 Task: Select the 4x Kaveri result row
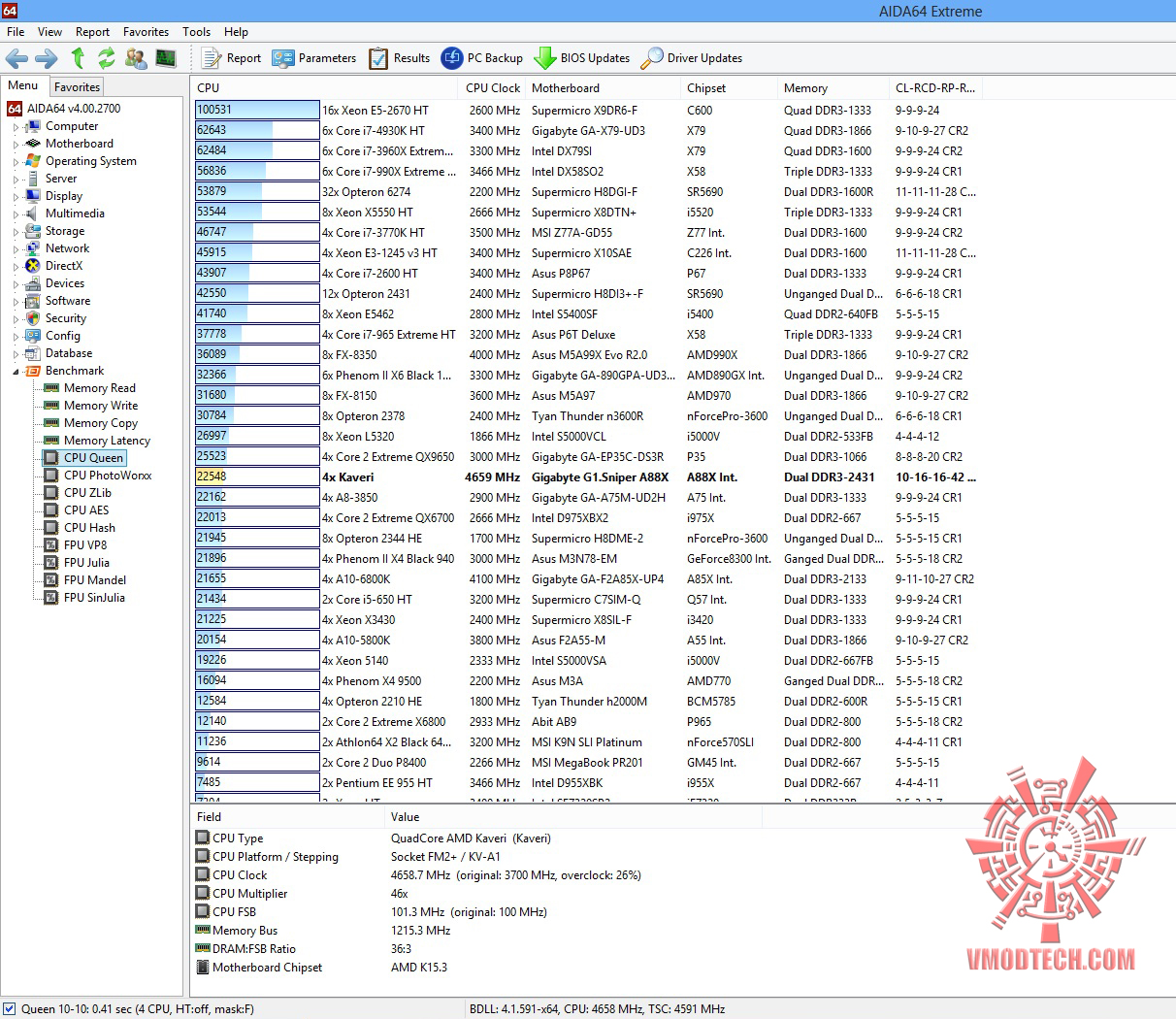588,477
